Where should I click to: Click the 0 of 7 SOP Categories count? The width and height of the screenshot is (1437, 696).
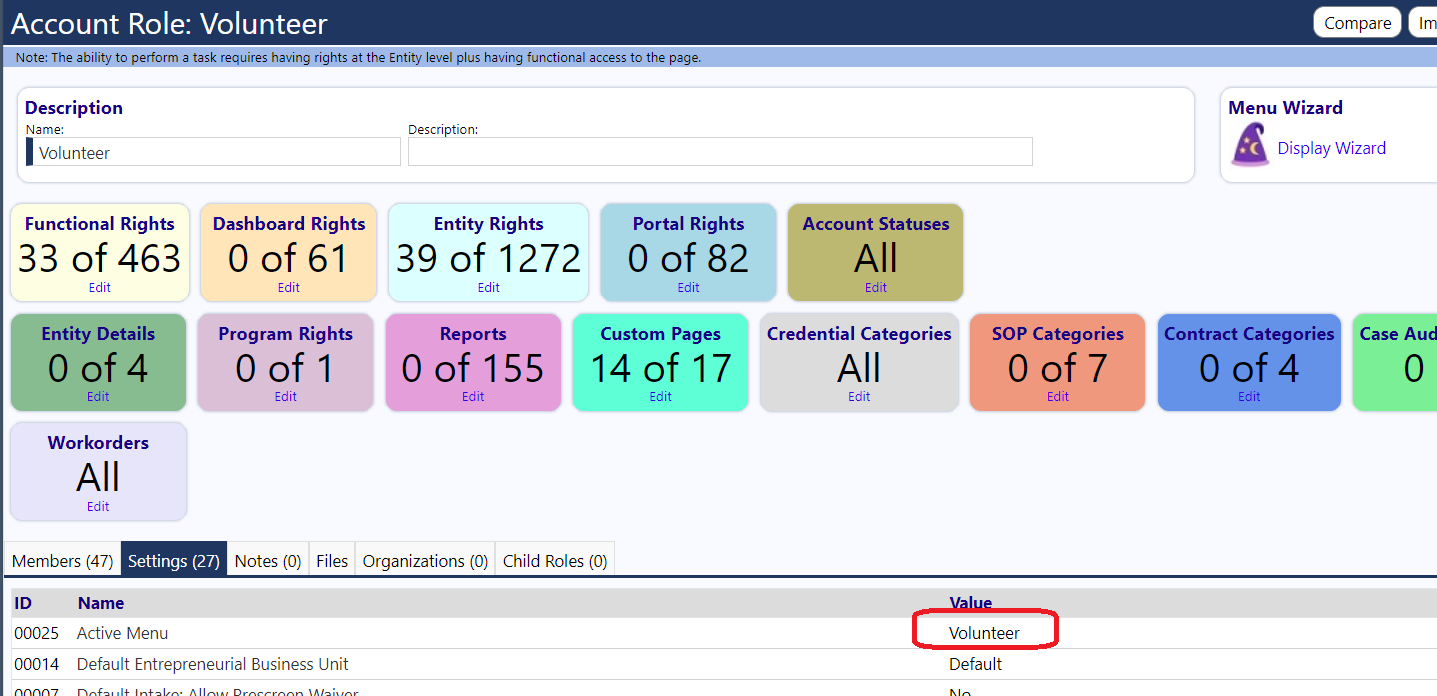click(x=1057, y=368)
